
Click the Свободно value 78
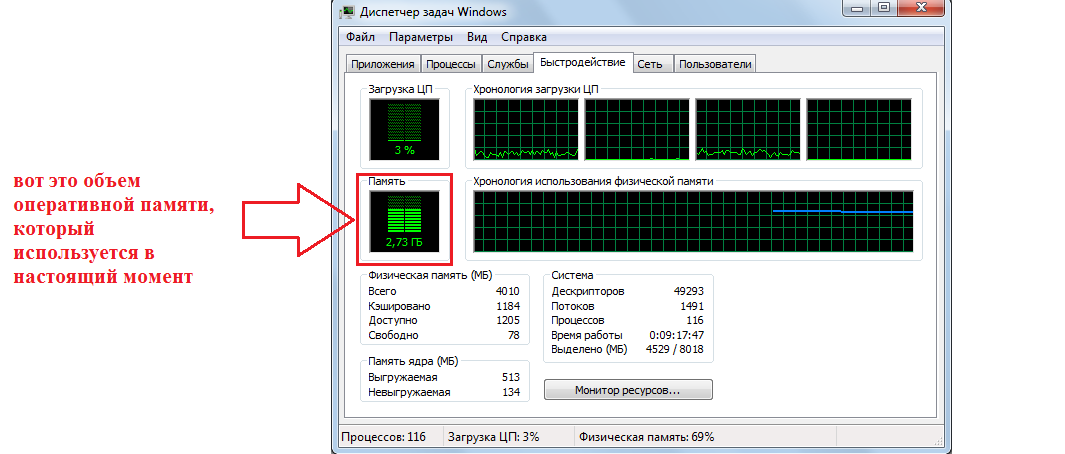click(x=513, y=335)
